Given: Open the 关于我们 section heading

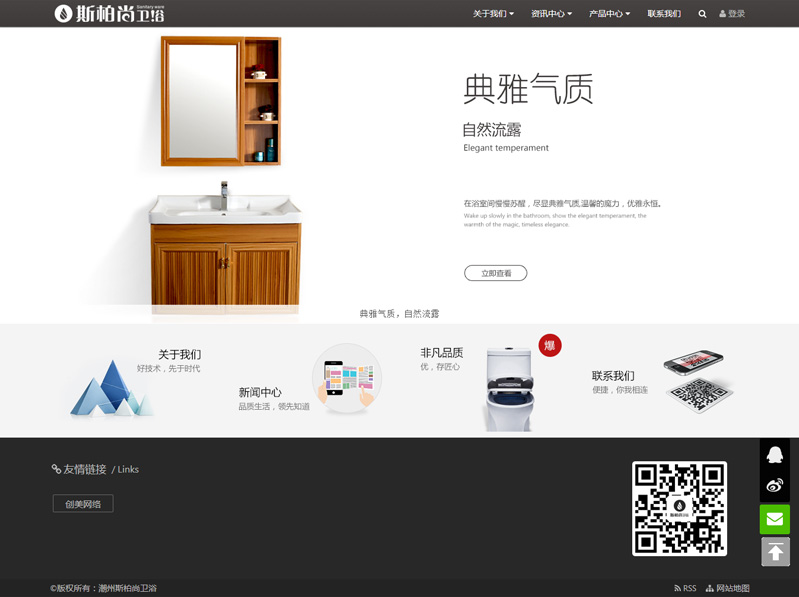Looking at the screenshot, I should [179, 354].
